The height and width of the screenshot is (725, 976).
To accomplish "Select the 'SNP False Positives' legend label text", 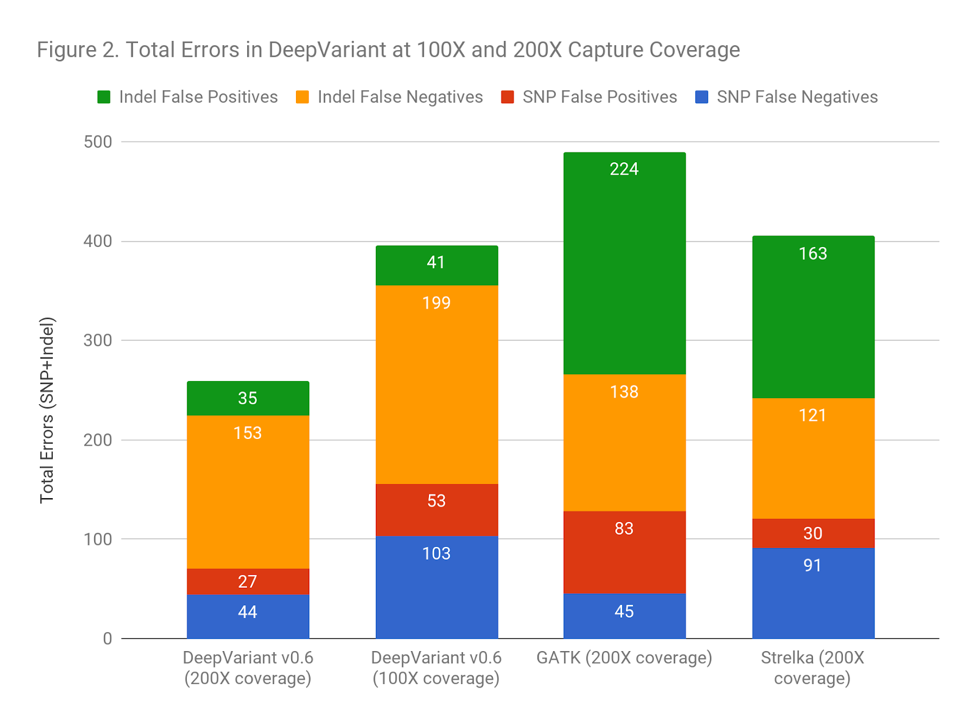I will coord(600,97).
